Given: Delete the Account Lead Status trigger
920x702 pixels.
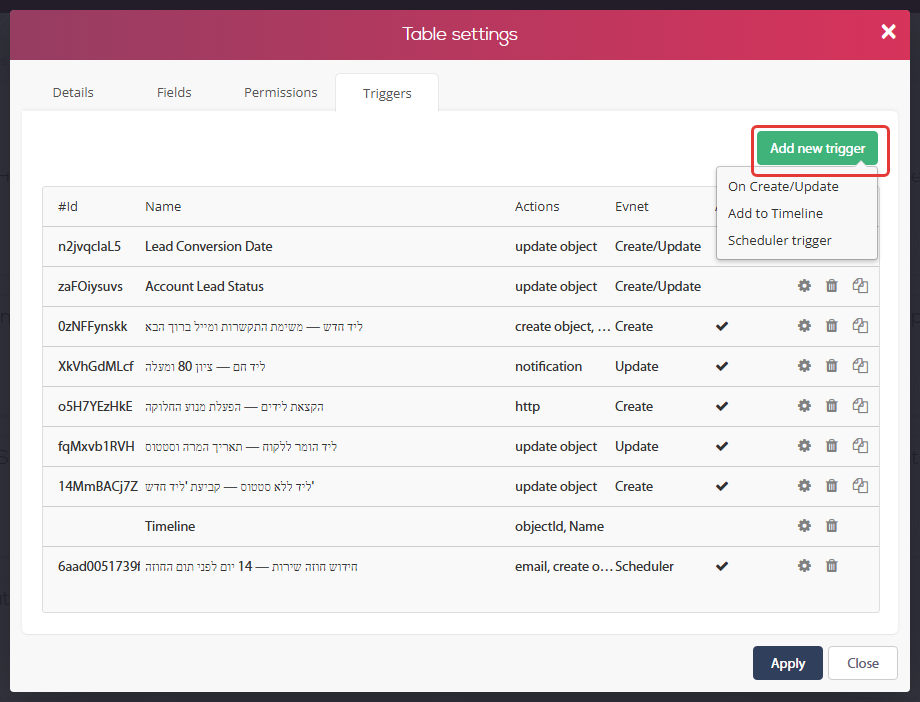Looking at the screenshot, I should point(831,286).
